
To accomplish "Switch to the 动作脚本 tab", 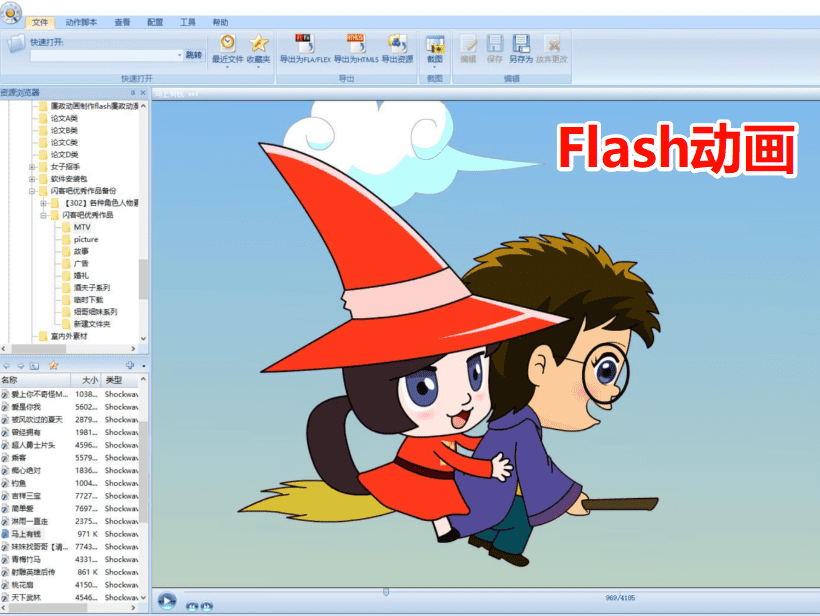I will click(81, 22).
